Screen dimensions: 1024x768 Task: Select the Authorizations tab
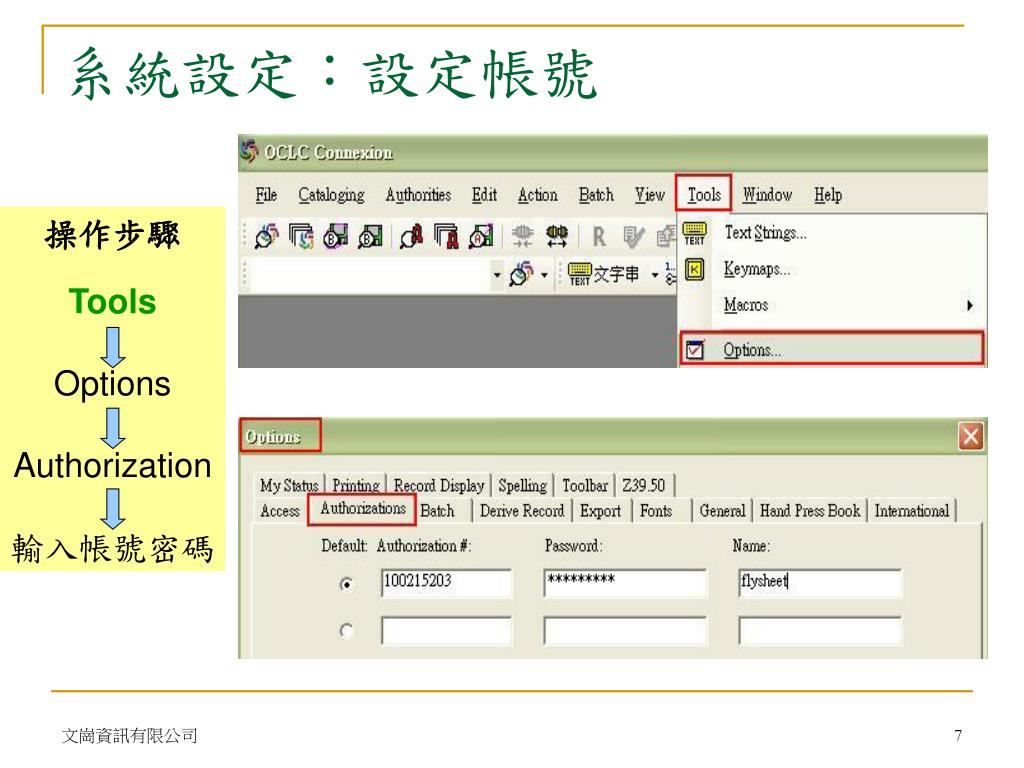pyautogui.click(x=362, y=509)
